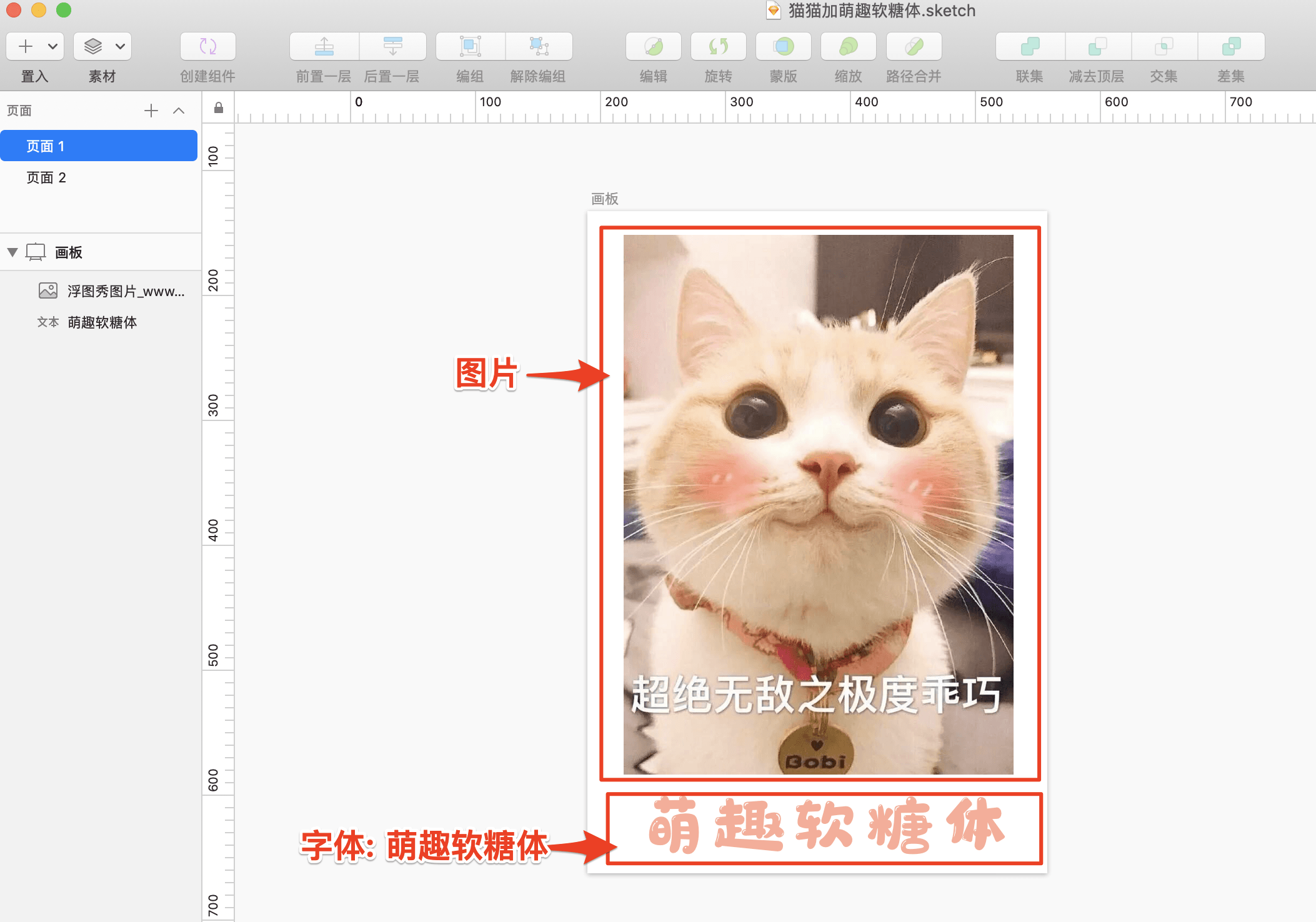Click the 交集 intersect icon
This screenshot has height=922, width=1316.
click(1164, 46)
